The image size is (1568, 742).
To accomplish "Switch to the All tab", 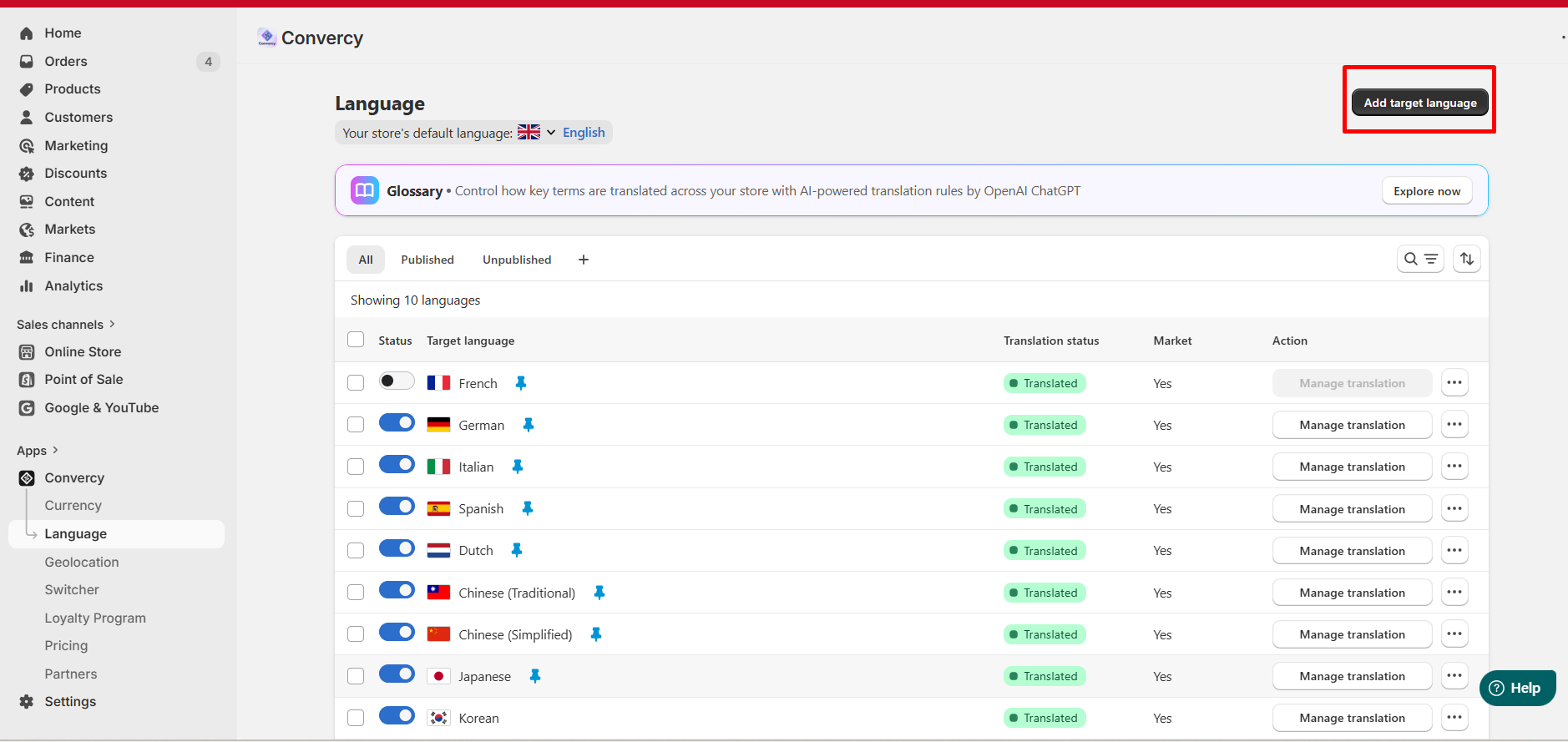I will (x=366, y=260).
